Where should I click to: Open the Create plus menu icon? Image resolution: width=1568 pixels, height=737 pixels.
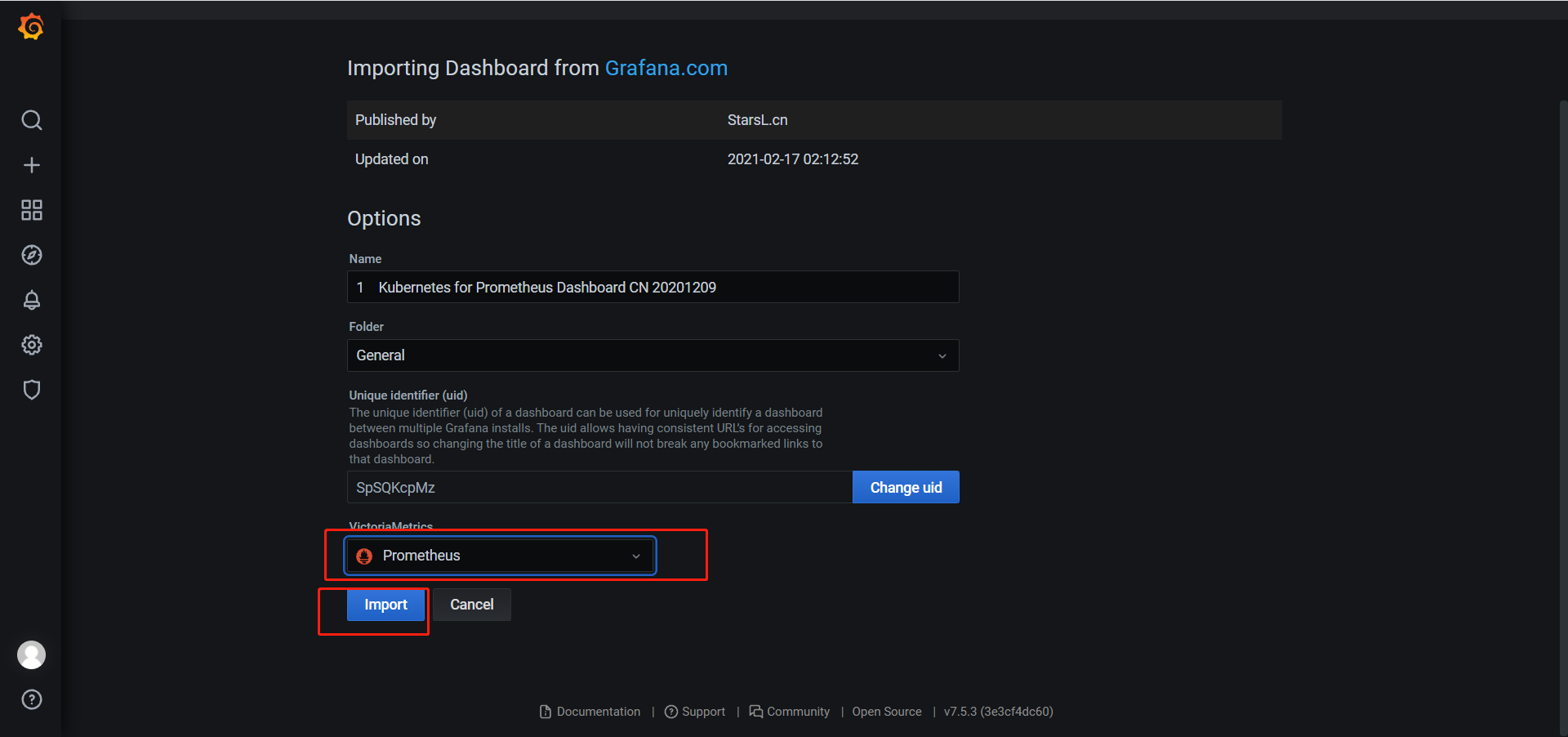click(32, 165)
